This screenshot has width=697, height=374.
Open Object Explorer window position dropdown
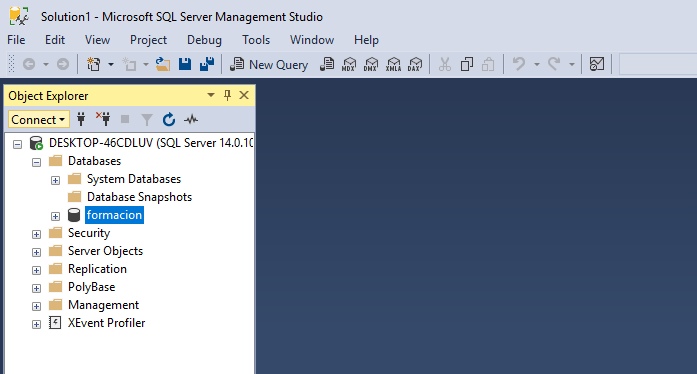pos(211,95)
